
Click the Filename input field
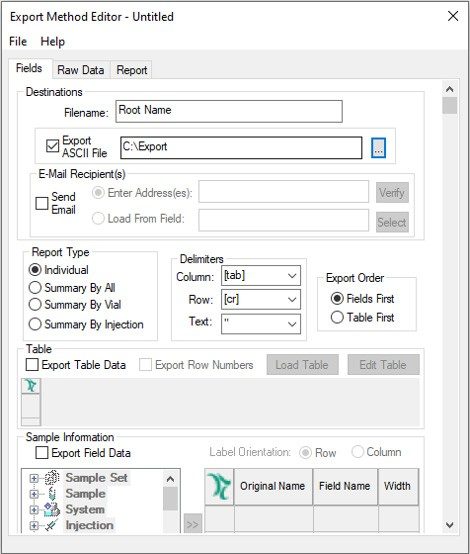[229, 112]
